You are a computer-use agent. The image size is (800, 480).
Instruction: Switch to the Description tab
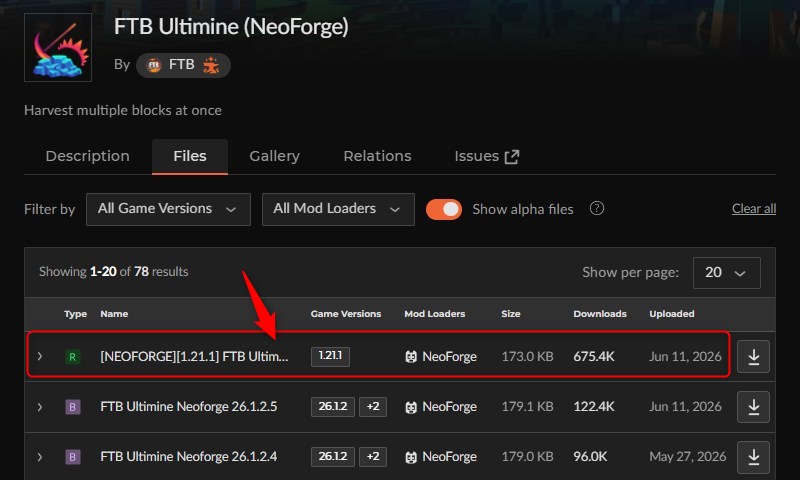coord(87,156)
